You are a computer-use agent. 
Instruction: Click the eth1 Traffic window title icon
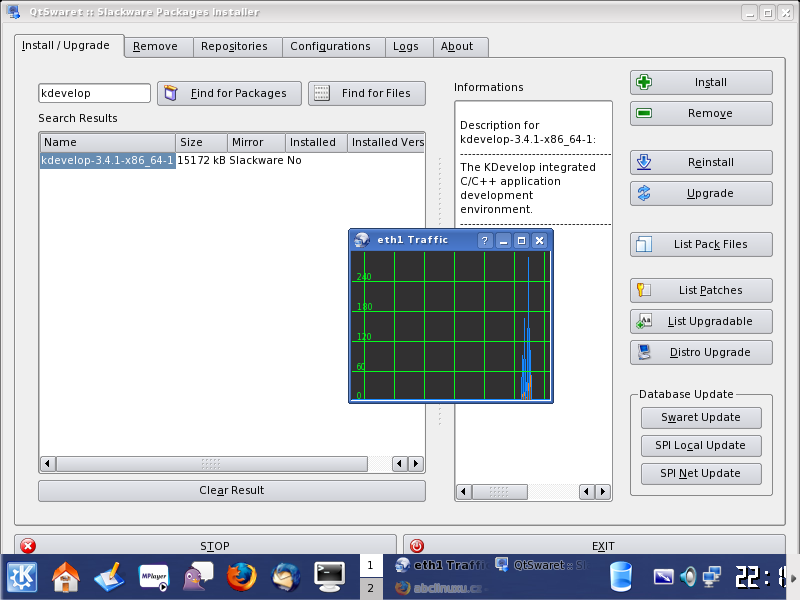click(x=362, y=240)
